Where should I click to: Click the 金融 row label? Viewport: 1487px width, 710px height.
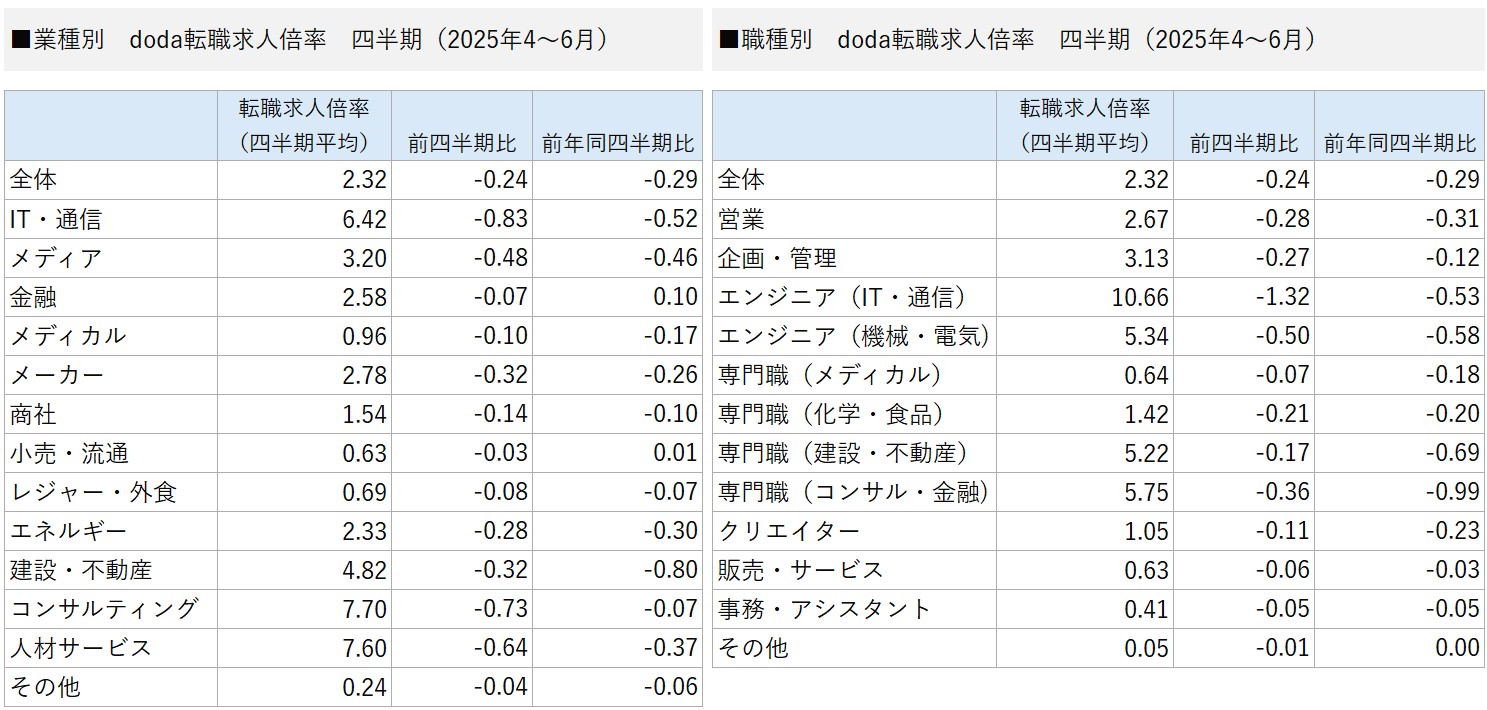point(33,297)
